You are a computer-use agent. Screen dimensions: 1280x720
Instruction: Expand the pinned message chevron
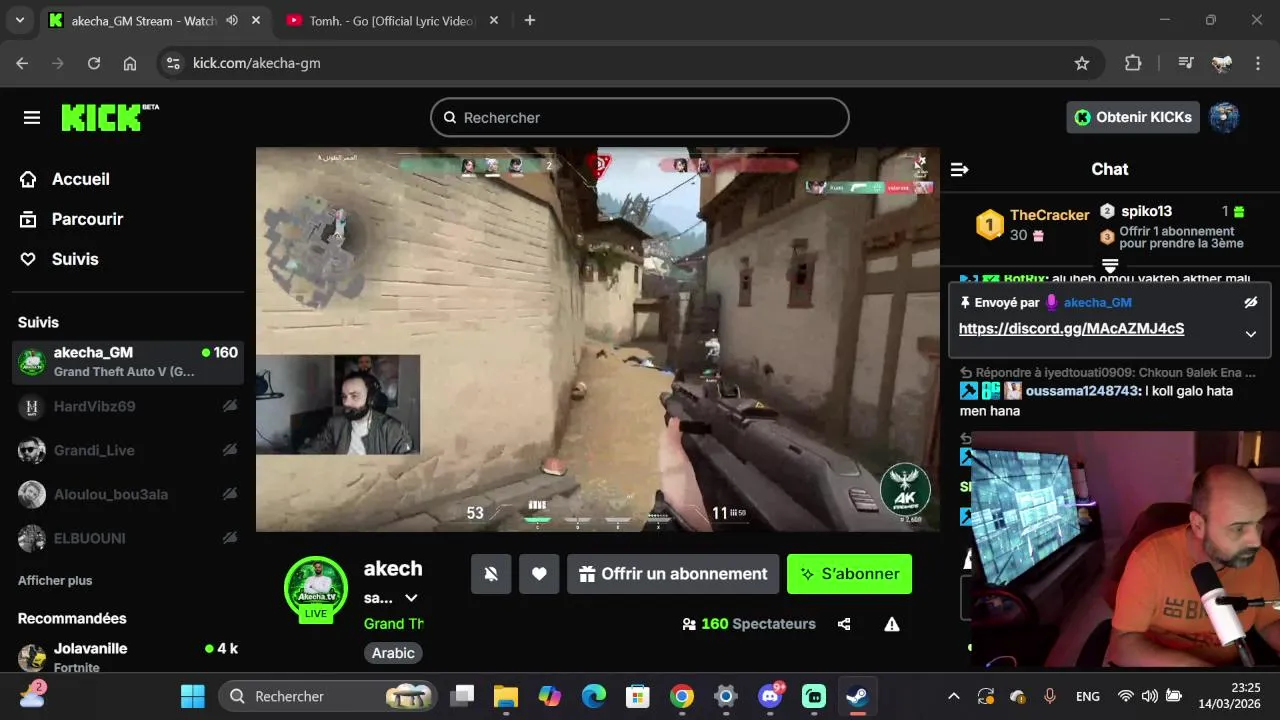click(x=1250, y=334)
